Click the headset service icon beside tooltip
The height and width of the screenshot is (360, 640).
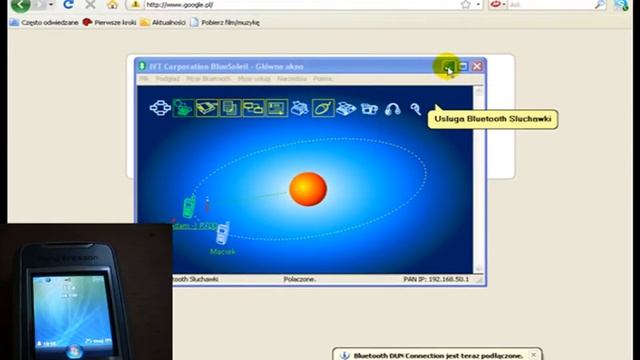tap(416, 109)
